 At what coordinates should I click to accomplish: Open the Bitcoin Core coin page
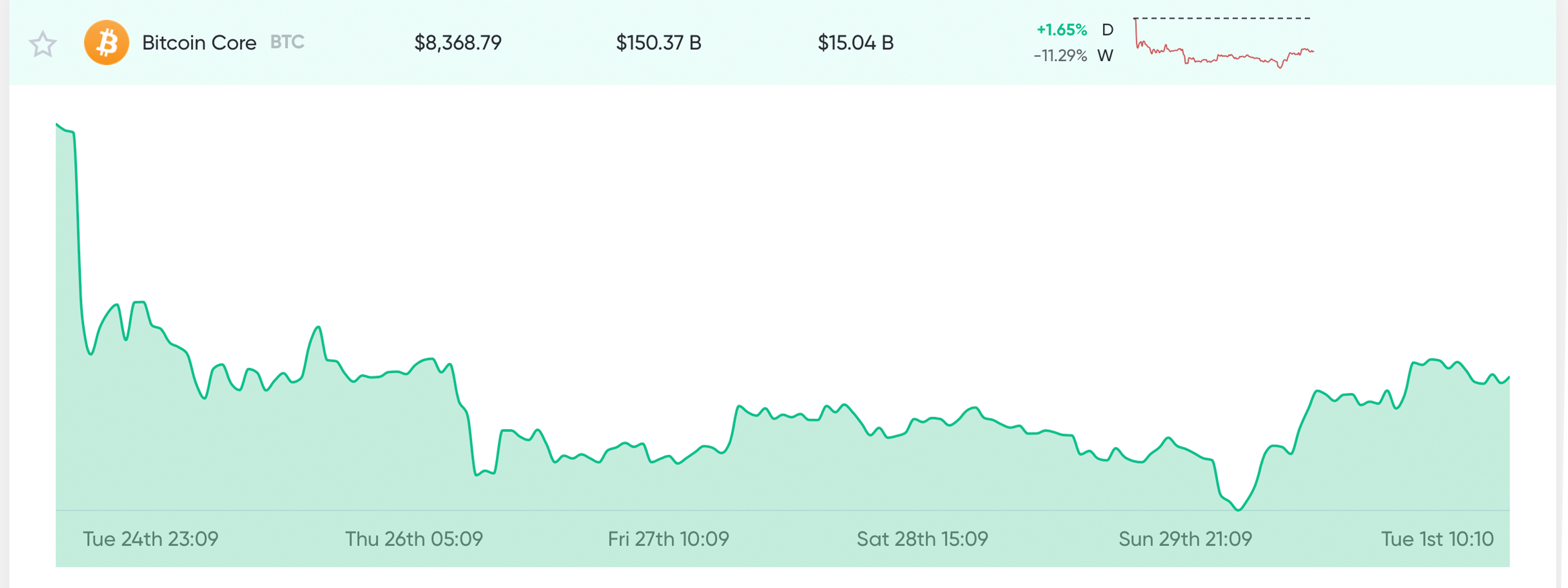pos(198,42)
